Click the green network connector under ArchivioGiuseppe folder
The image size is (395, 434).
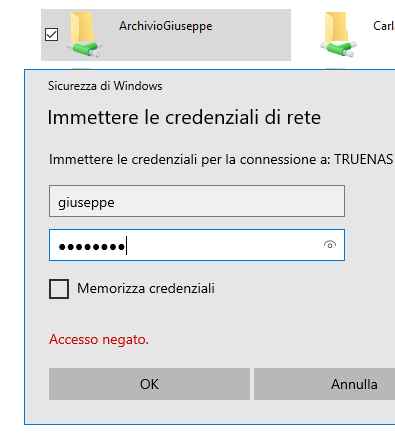tap(84, 49)
